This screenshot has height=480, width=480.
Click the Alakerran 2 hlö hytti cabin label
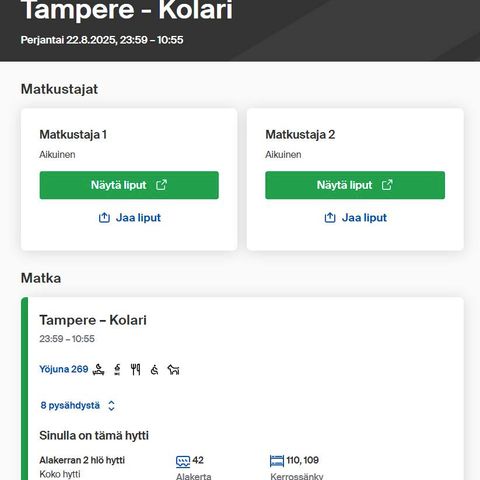pyautogui.click(x=82, y=460)
